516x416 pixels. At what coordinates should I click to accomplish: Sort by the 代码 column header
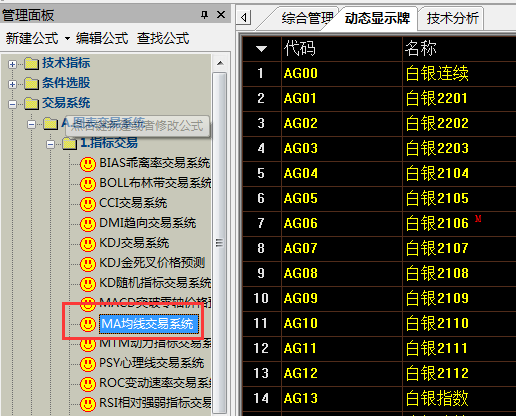pyautogui.click(x=342, y=49)
